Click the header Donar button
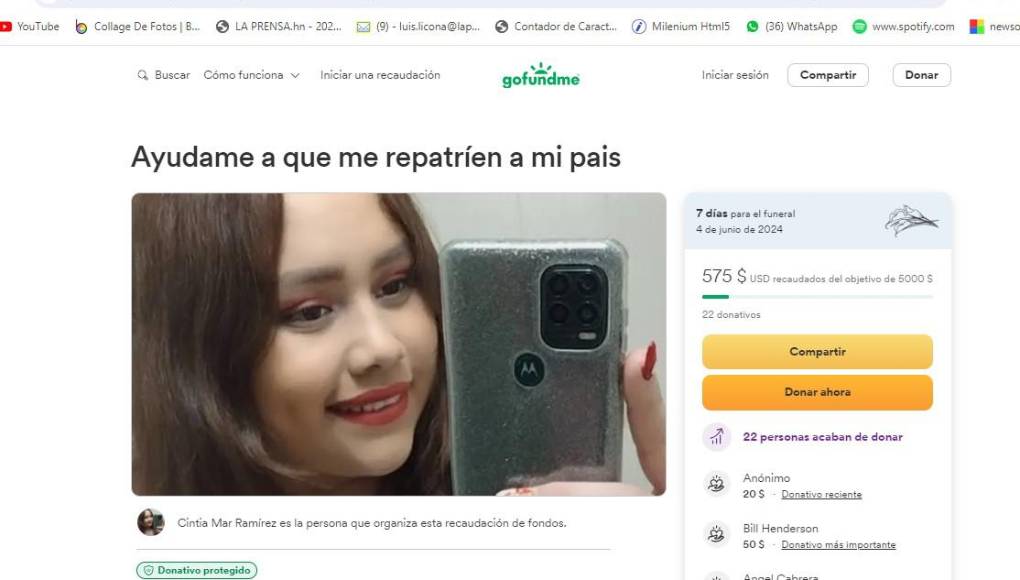 (921, 75)
